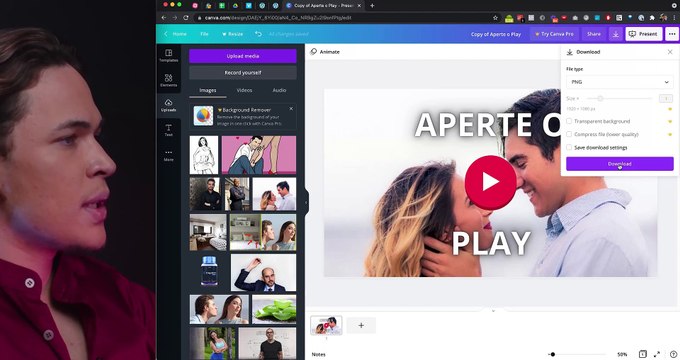Bookmark the page with the star icon

coord(495,18)
